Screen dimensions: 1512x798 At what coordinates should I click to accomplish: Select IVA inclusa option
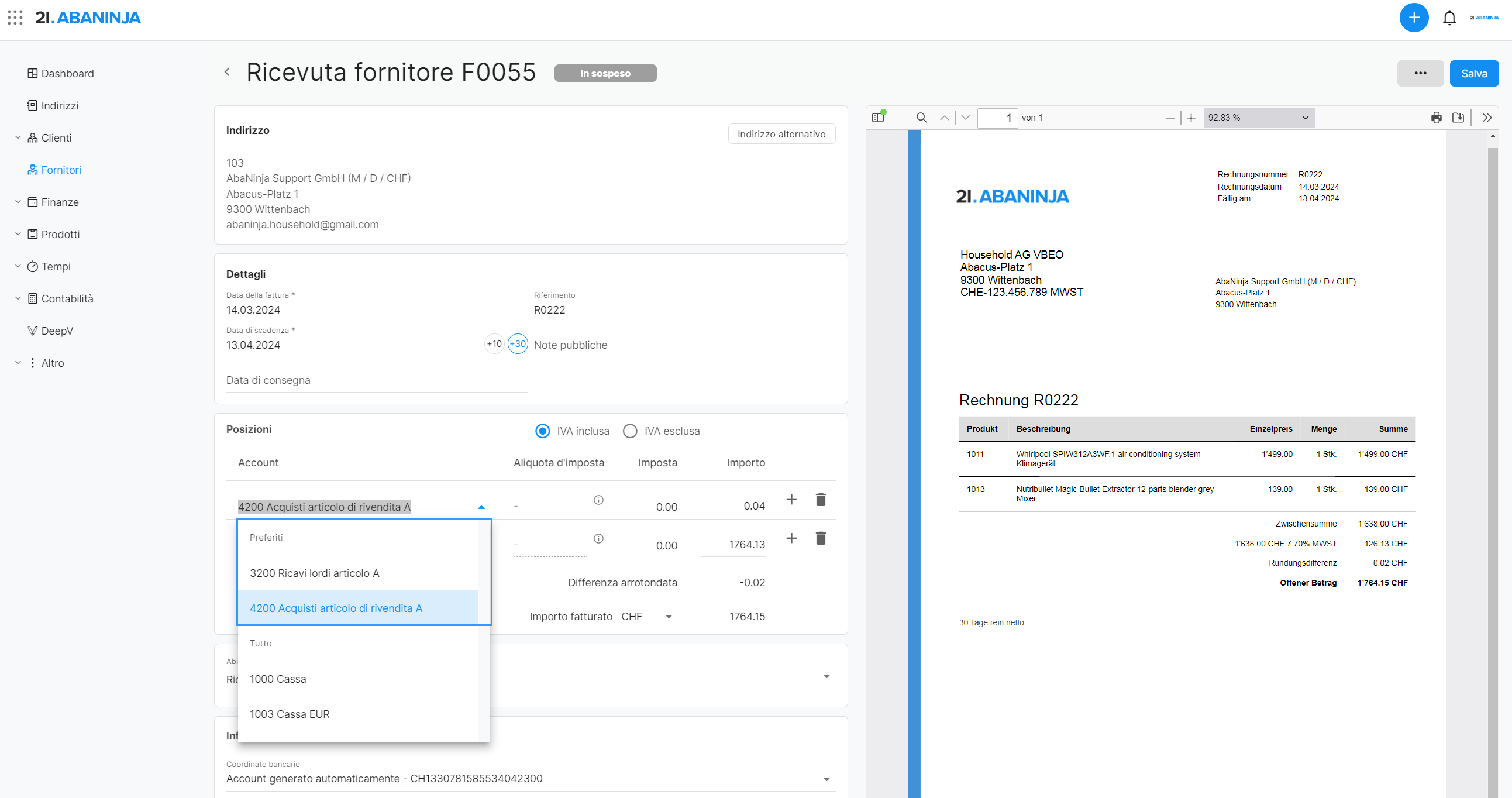pos(542,431)
